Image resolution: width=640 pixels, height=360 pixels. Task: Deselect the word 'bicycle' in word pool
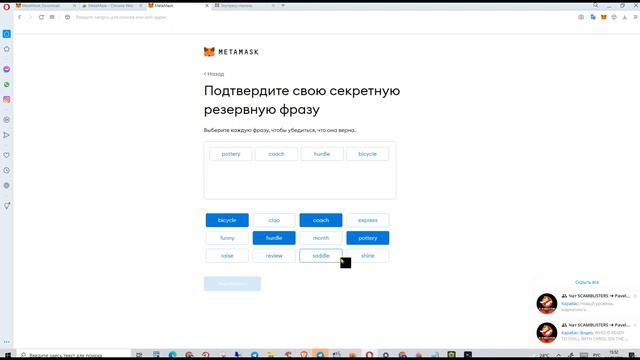pyautogui.click(x=227, y=220)
